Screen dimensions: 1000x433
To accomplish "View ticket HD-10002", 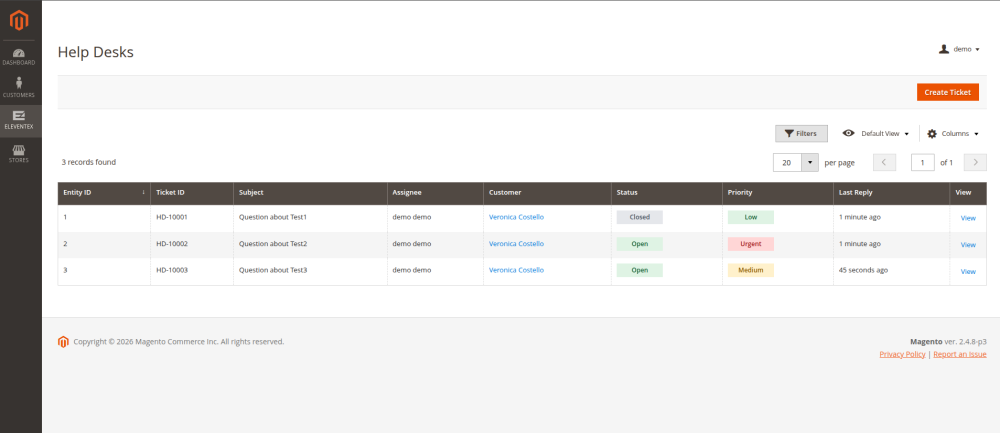I will pos(967,244).
